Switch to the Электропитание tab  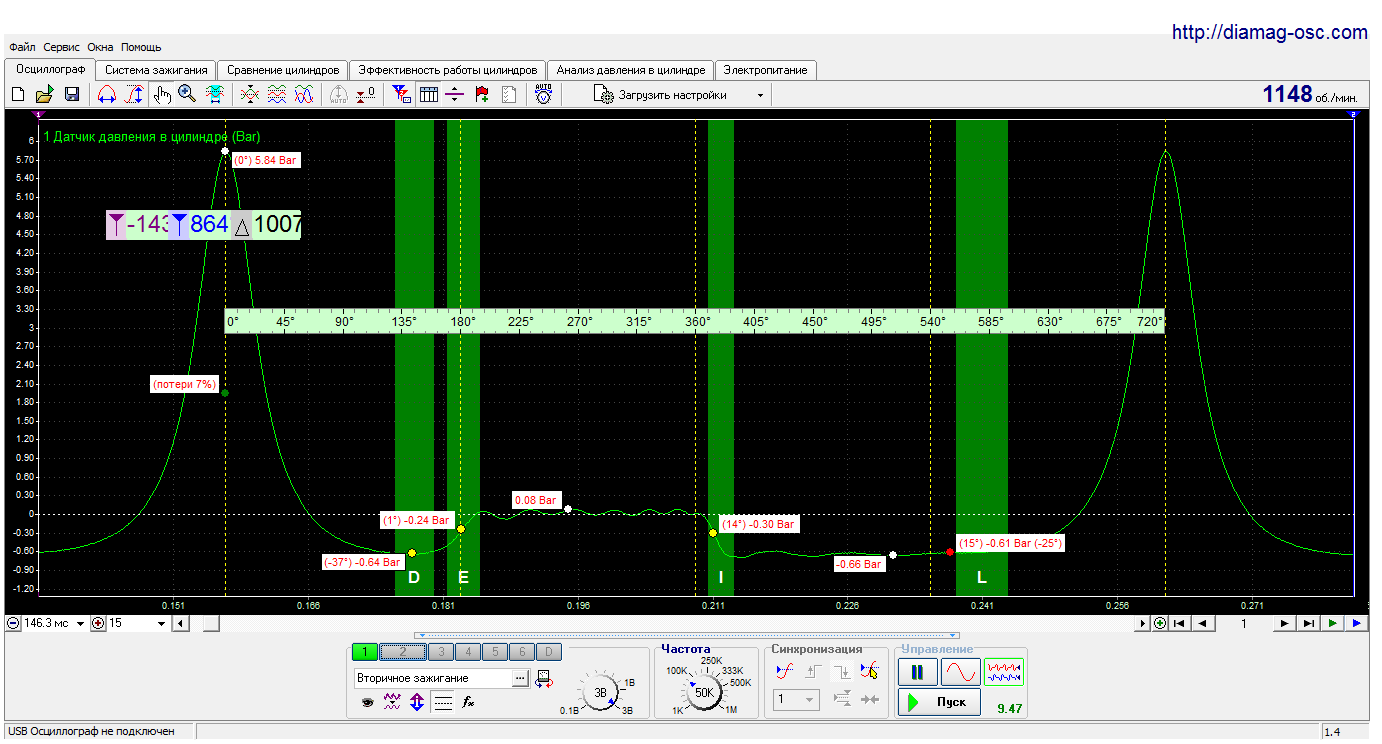(x=766, y=70)
